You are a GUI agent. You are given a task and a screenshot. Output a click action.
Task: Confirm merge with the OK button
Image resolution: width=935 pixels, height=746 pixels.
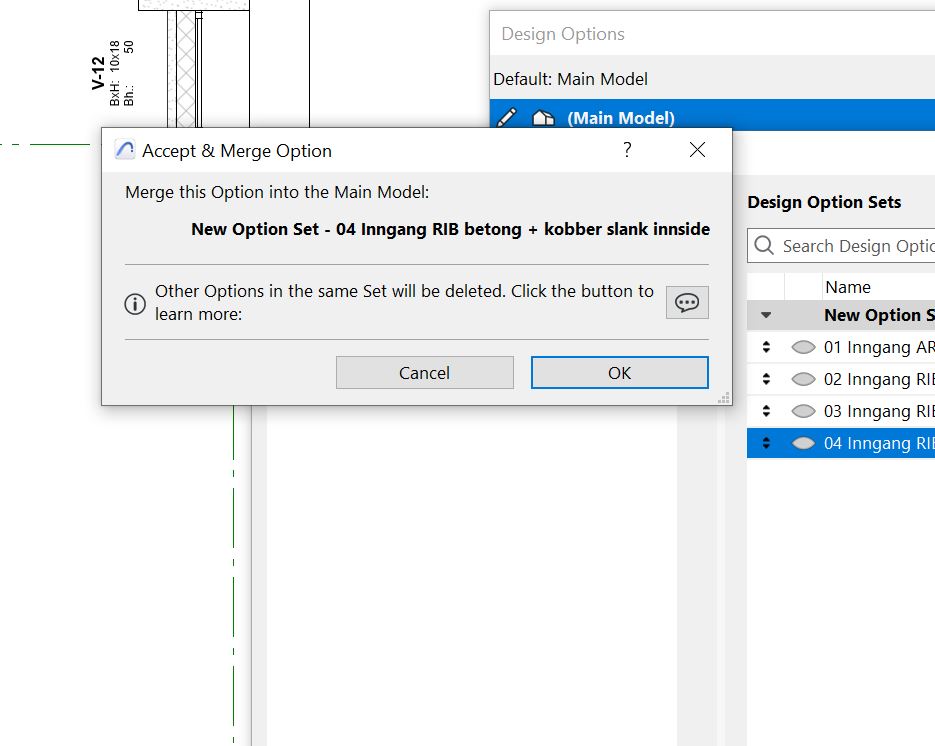click(619, 373)
